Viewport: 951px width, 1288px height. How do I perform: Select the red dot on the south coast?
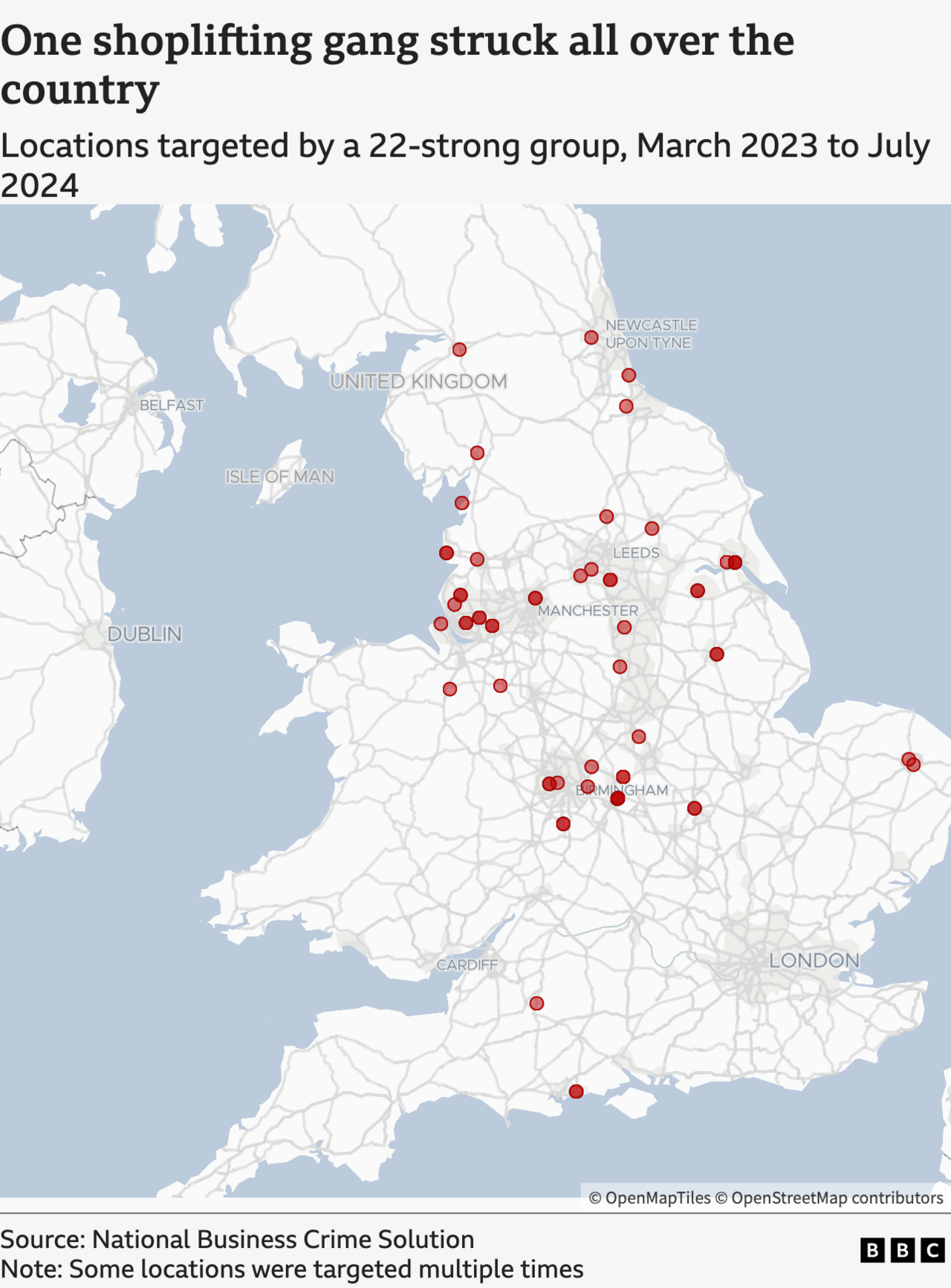tap(576, 1091)
